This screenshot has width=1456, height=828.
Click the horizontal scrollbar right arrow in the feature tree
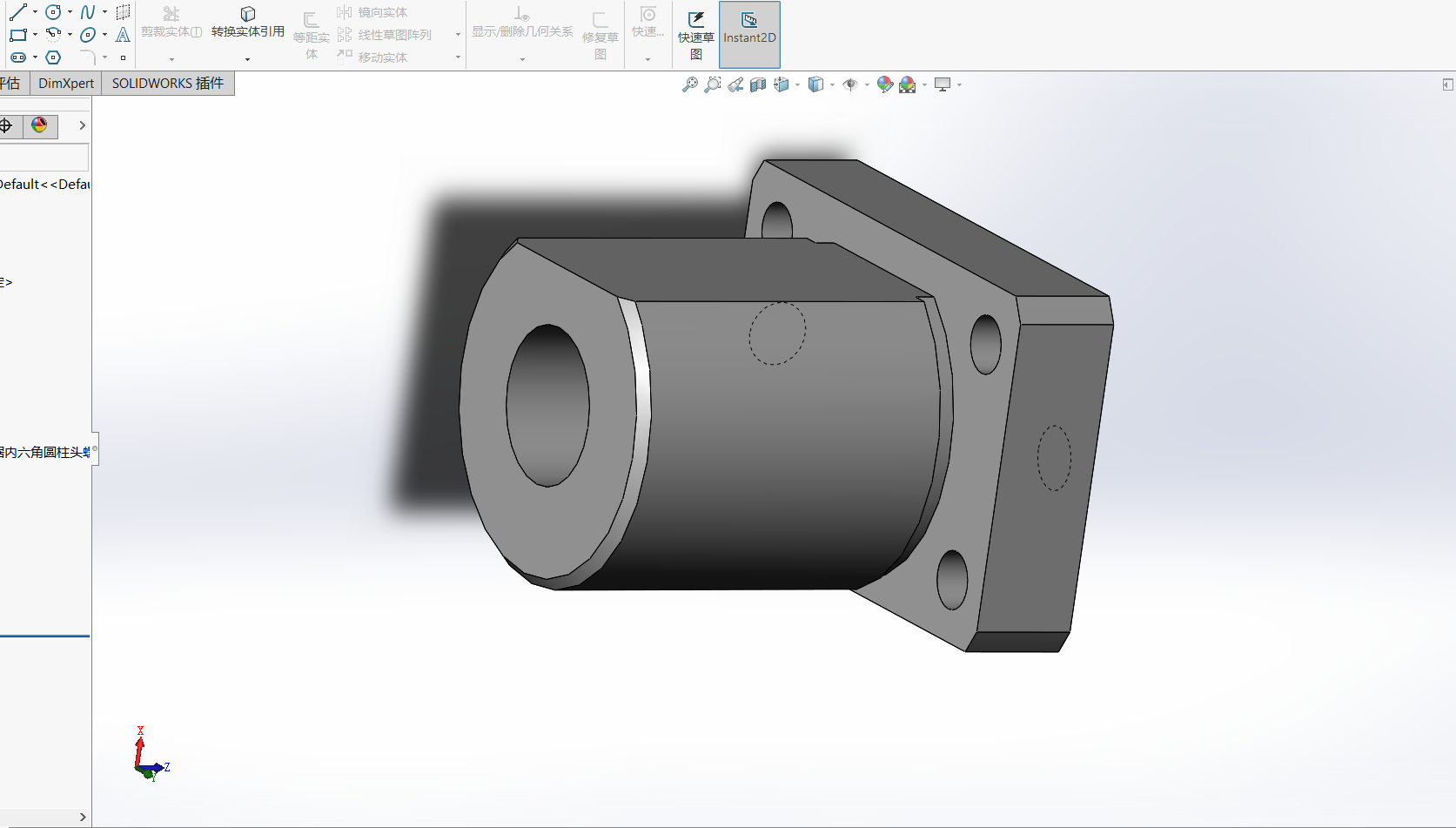click(x=83, y=817)
